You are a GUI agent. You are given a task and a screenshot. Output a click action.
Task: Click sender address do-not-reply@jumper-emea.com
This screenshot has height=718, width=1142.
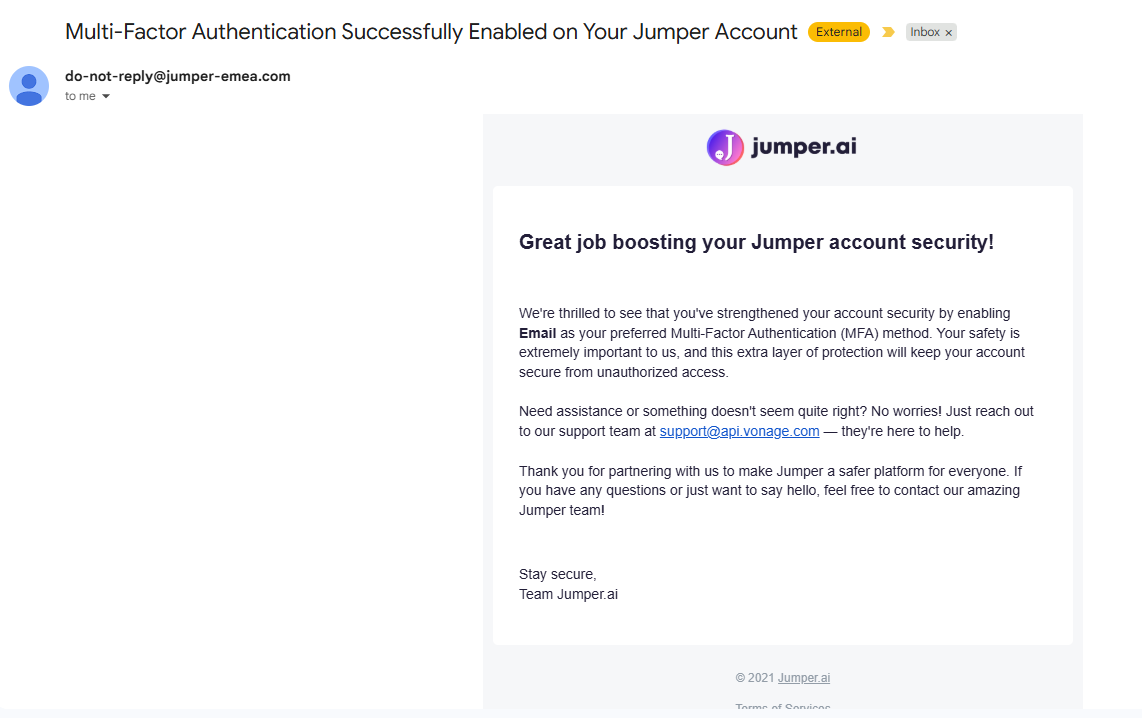pyautogui.click(x=178, y=76)
